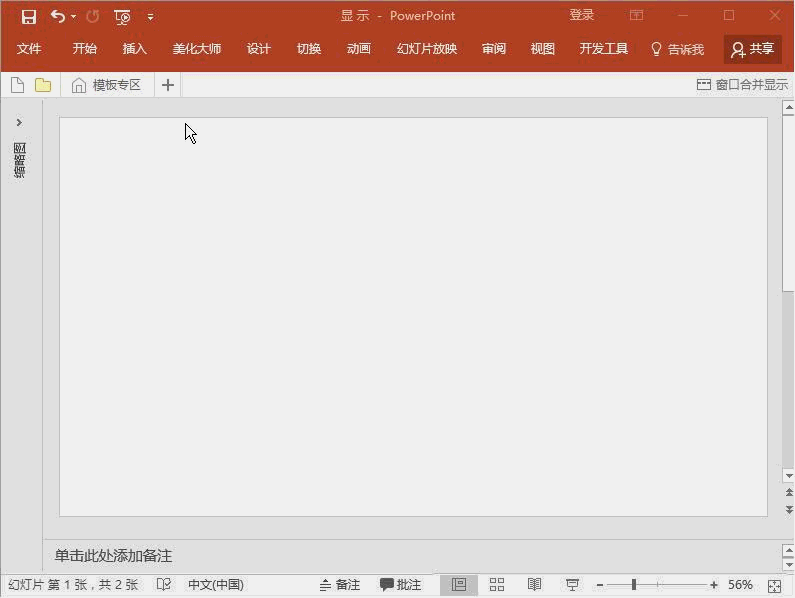This screenshot has height=598, width=795.
Task: Switch to the 插入 ribbon tab
Action: click(134, 49)
